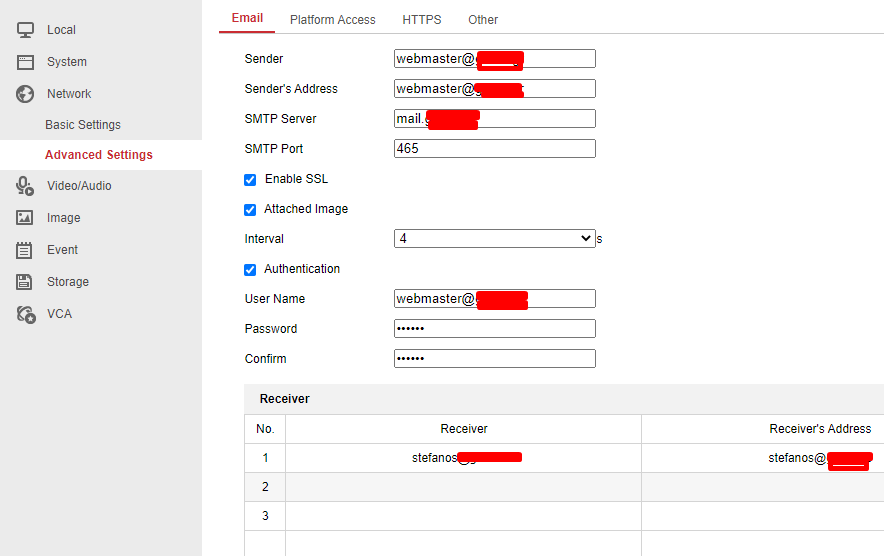
Task: Go to Basic Settings under Network
Action: click(x=83, y=125)
